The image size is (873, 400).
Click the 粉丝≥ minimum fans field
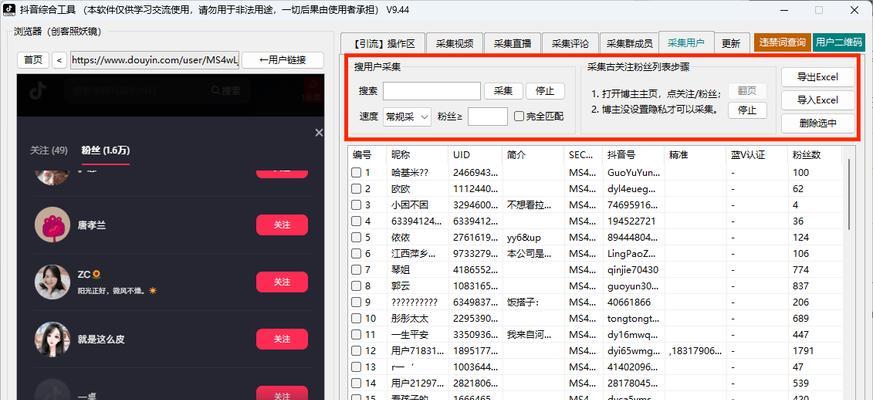click(488, 116)
